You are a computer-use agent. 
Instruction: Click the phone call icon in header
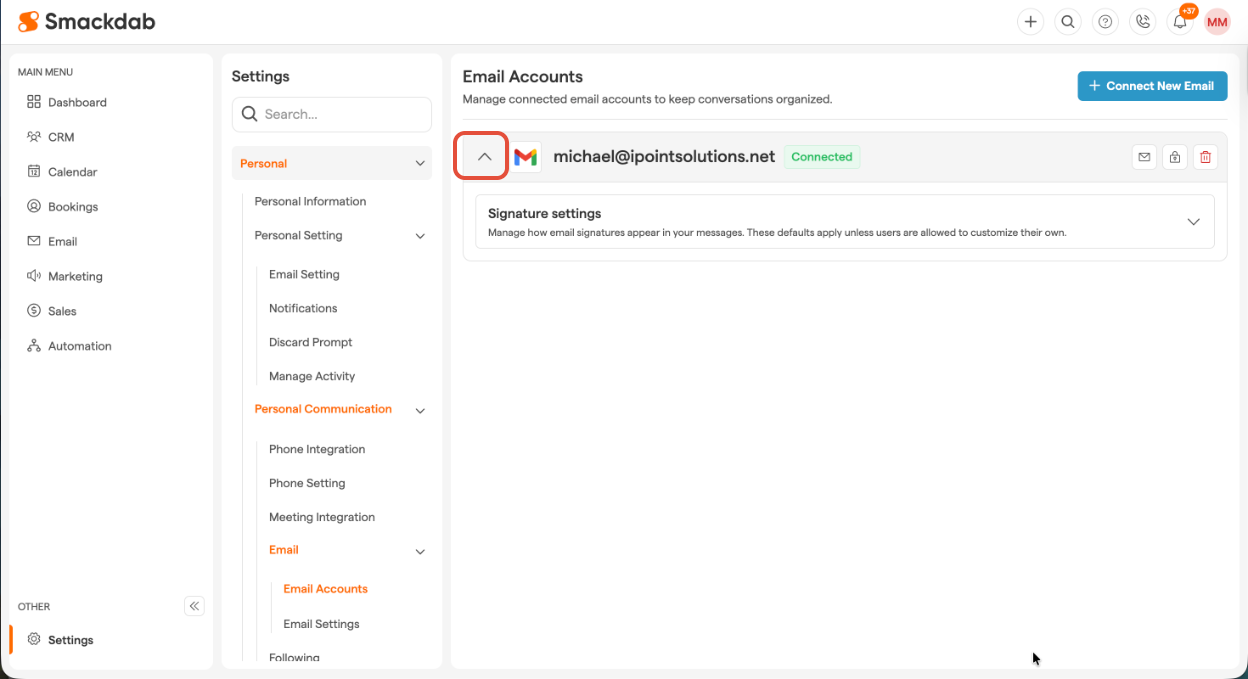pyautogui.click(x=1142, y=22)
